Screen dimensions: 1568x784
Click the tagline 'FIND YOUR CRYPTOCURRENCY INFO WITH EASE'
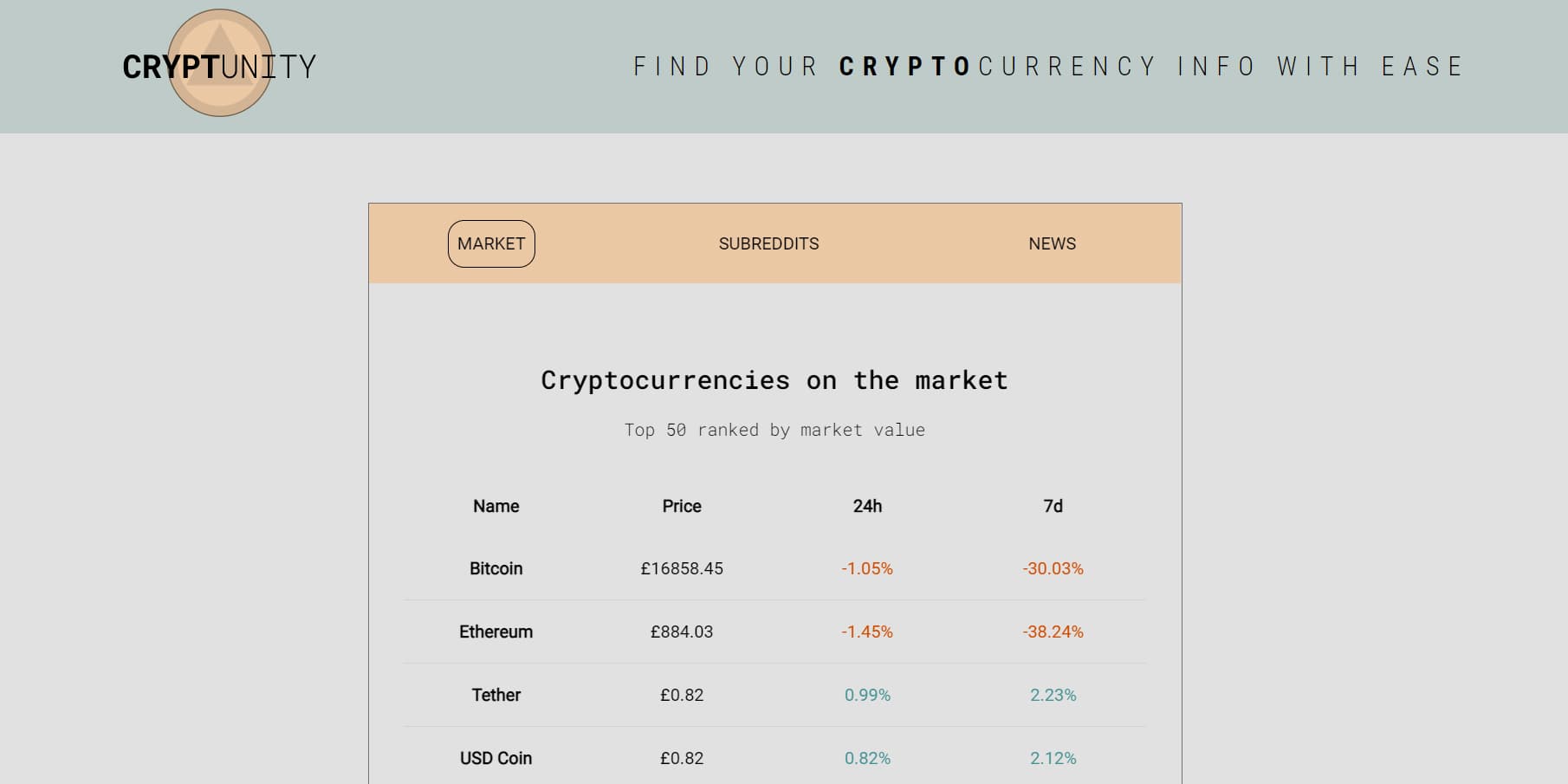1048,66
